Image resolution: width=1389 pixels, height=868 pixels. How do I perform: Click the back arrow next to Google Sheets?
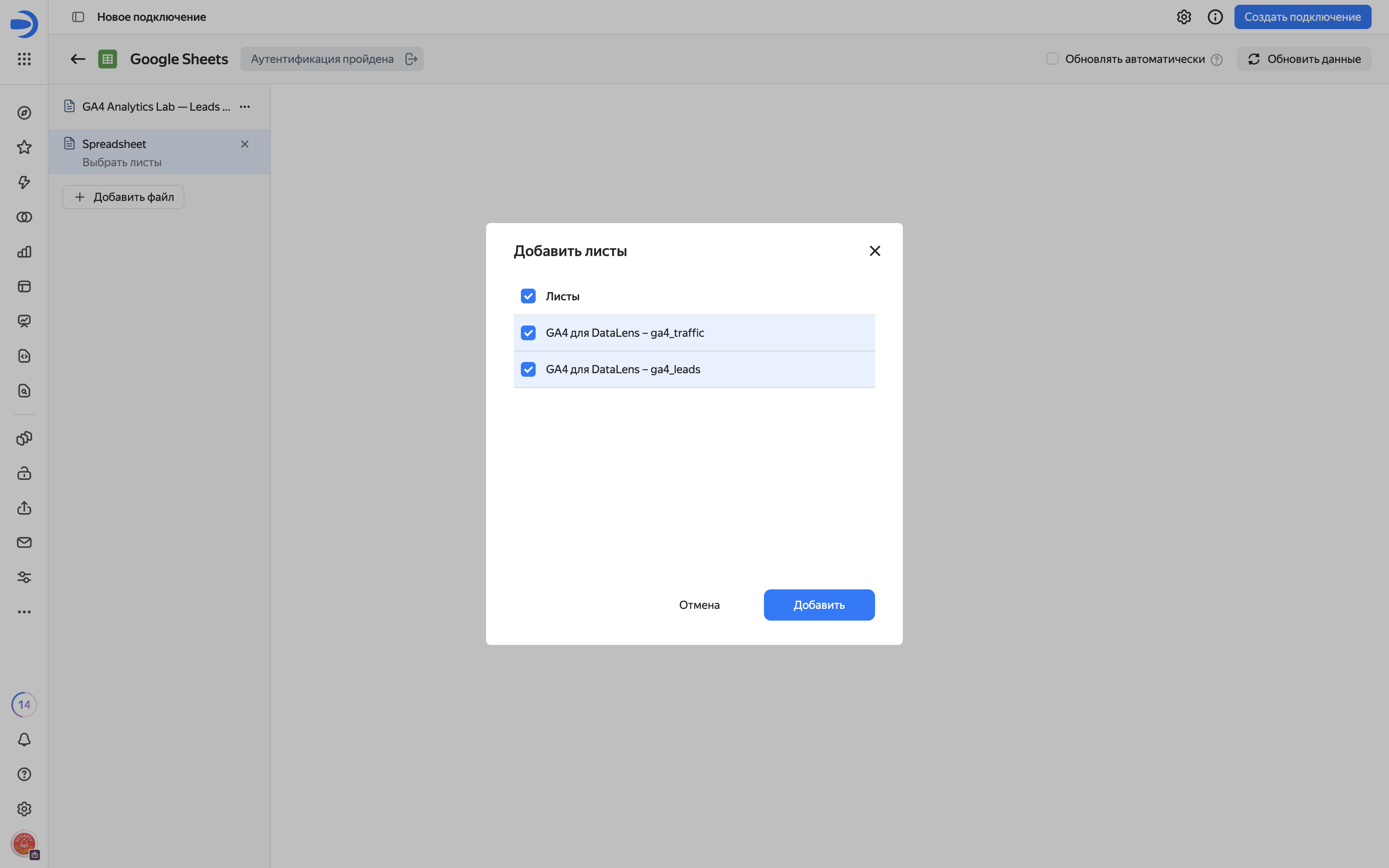[78, 59]
